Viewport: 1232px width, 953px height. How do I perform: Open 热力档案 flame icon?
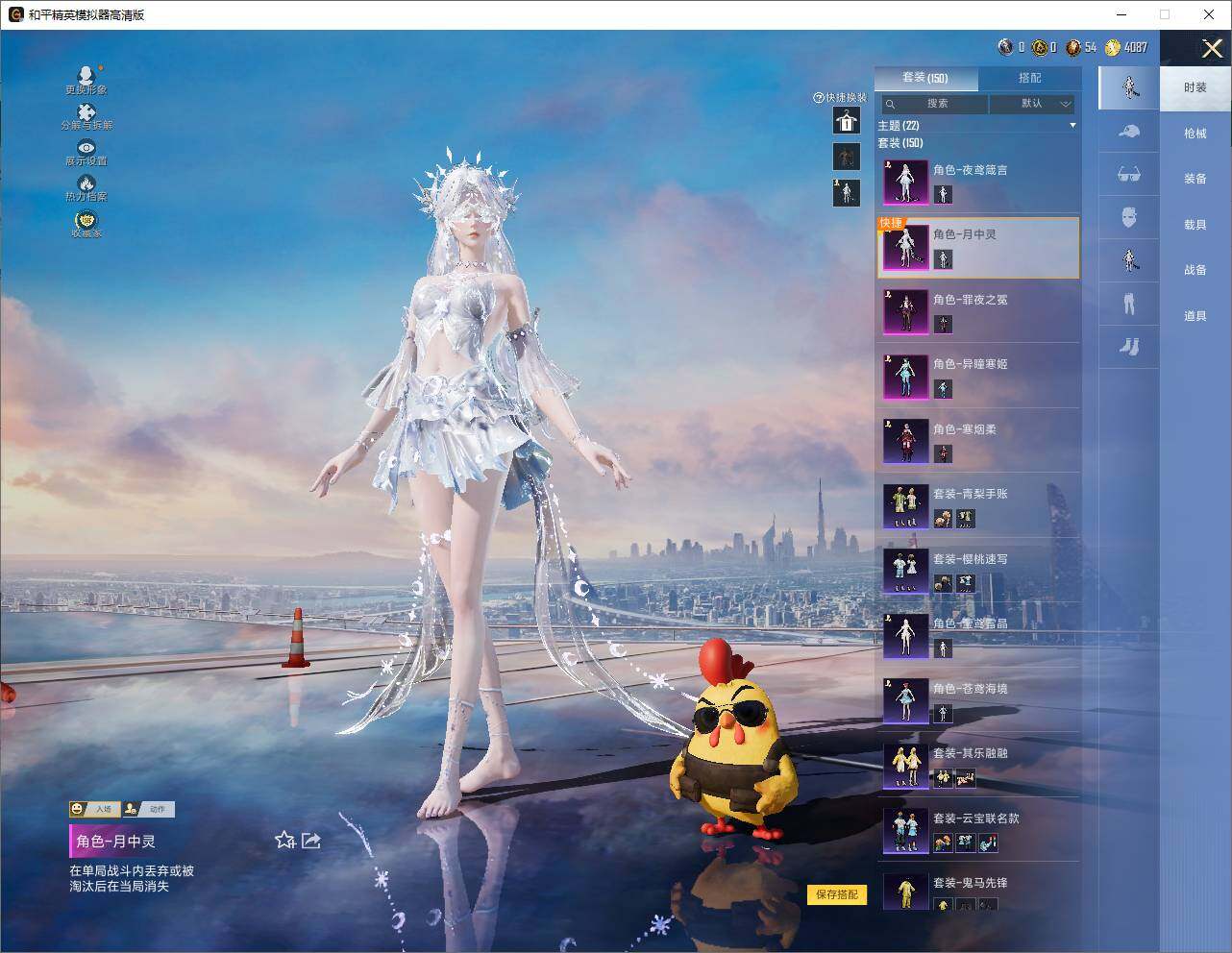86,183
